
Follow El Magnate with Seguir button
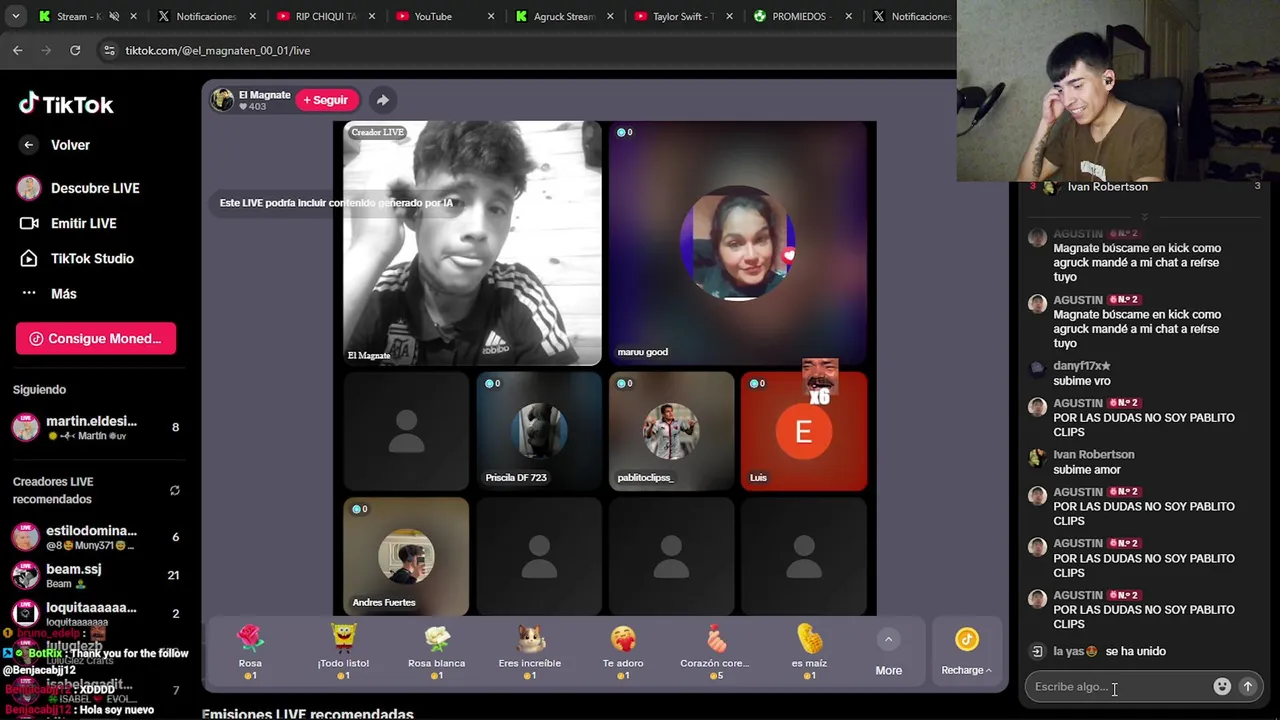pyautogui.click(x=326, y=100)
